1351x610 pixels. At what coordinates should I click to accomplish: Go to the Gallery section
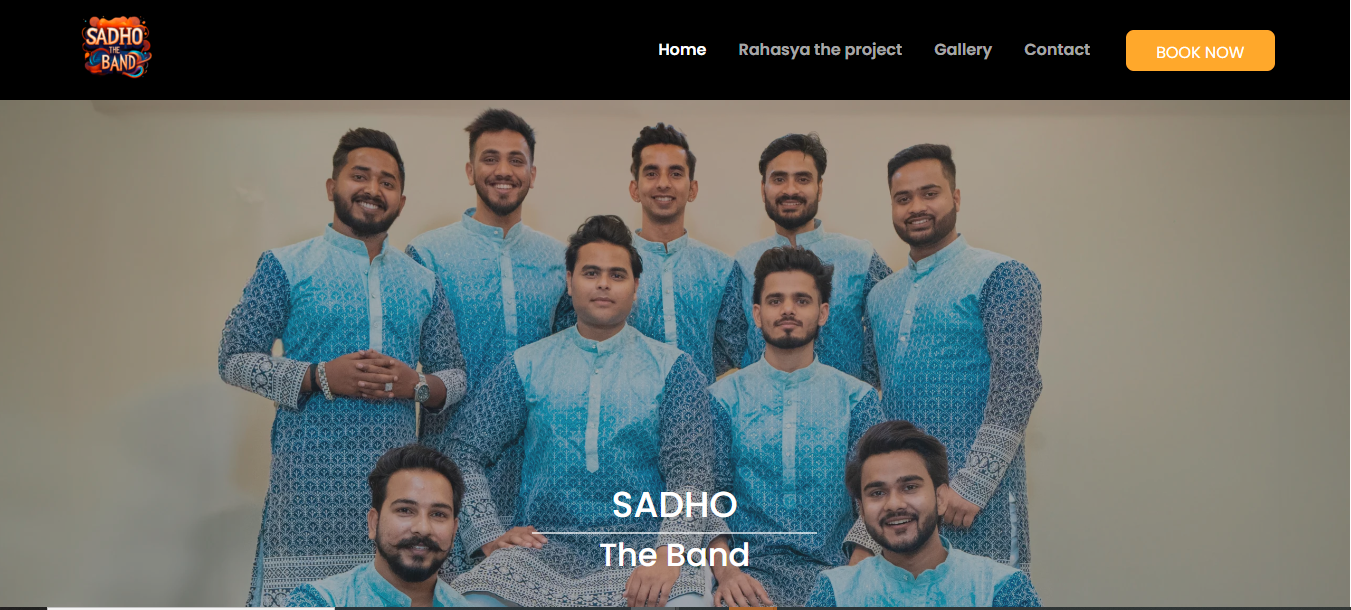pyautogui.click(x=963, y=49)
